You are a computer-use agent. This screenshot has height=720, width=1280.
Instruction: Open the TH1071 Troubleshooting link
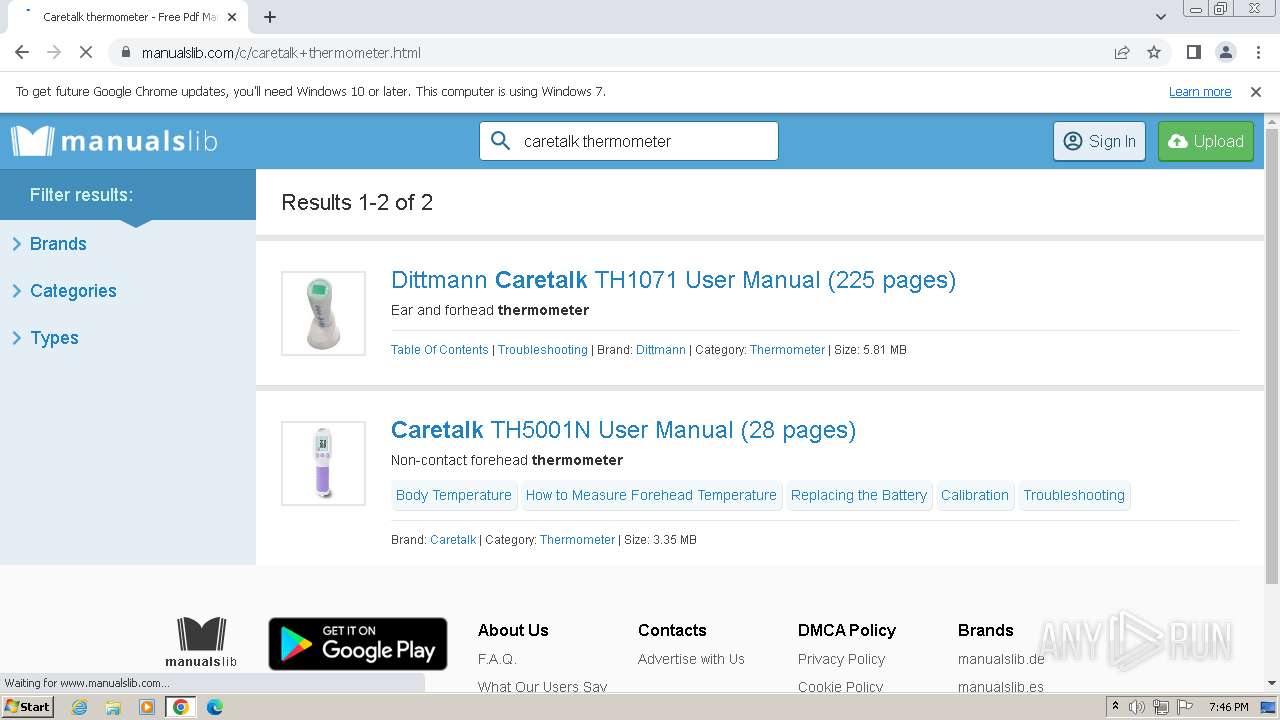pyautogui.click(x=543, y=350)
